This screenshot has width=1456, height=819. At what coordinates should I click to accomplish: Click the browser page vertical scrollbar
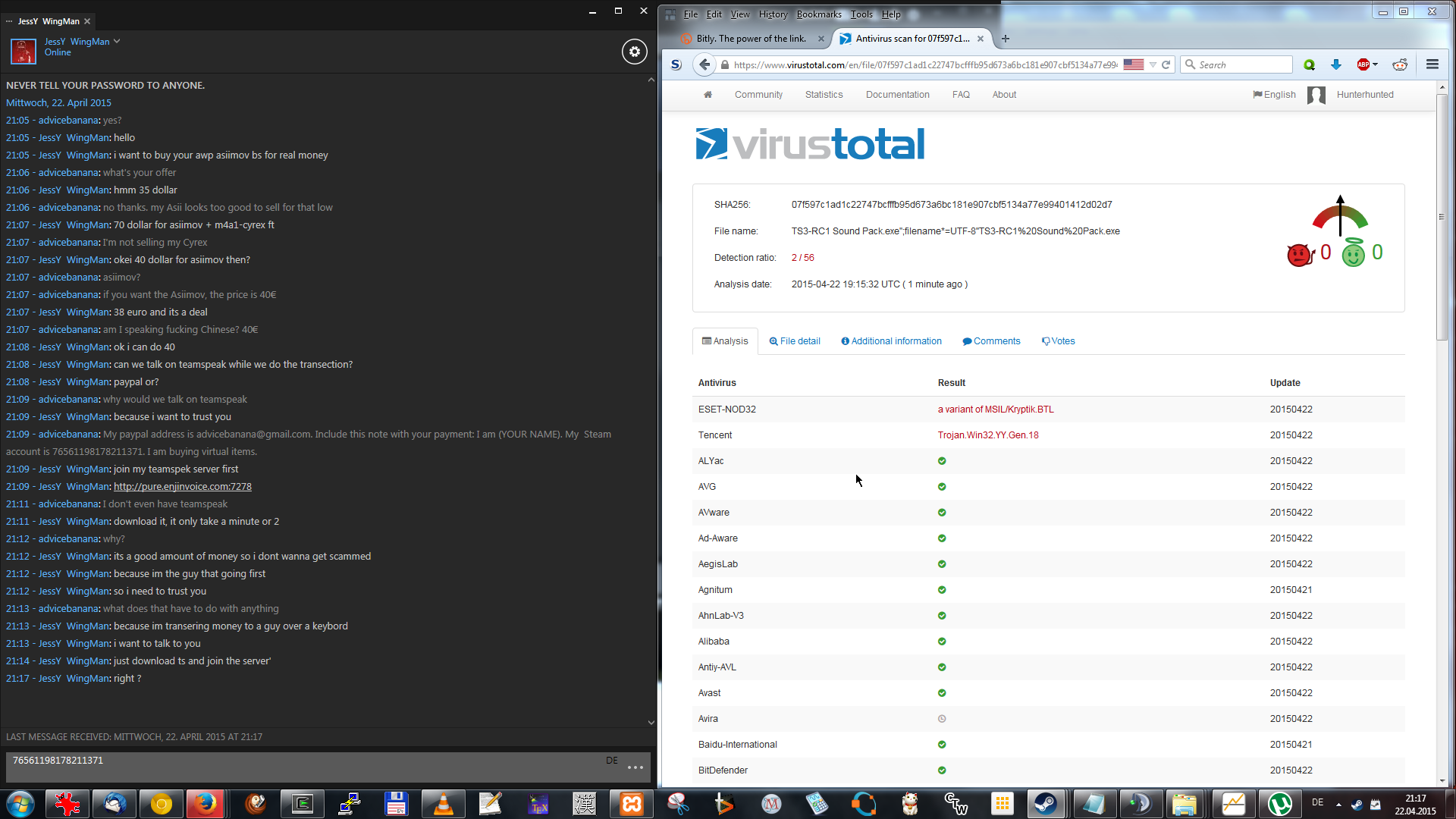pyautogui.click(x=1442, y=218)
